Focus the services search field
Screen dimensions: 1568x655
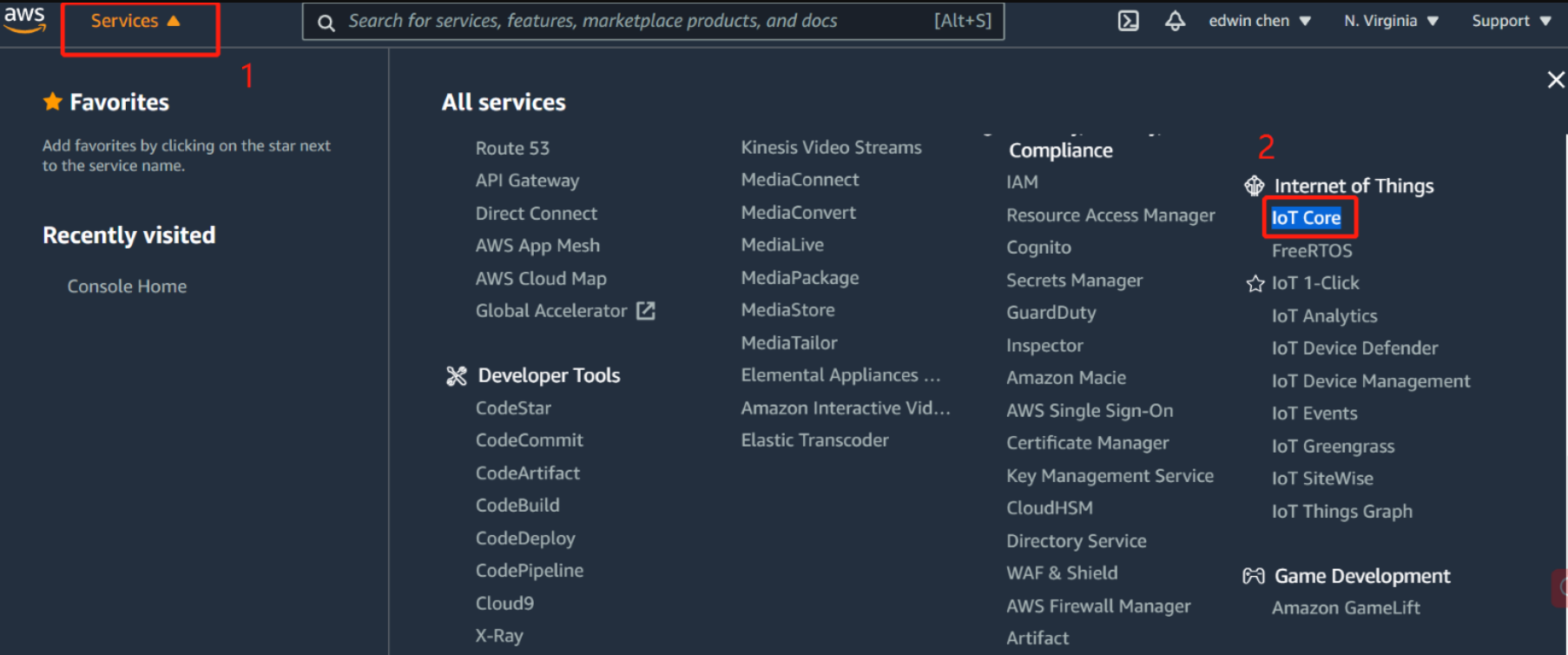pos(653,21)
